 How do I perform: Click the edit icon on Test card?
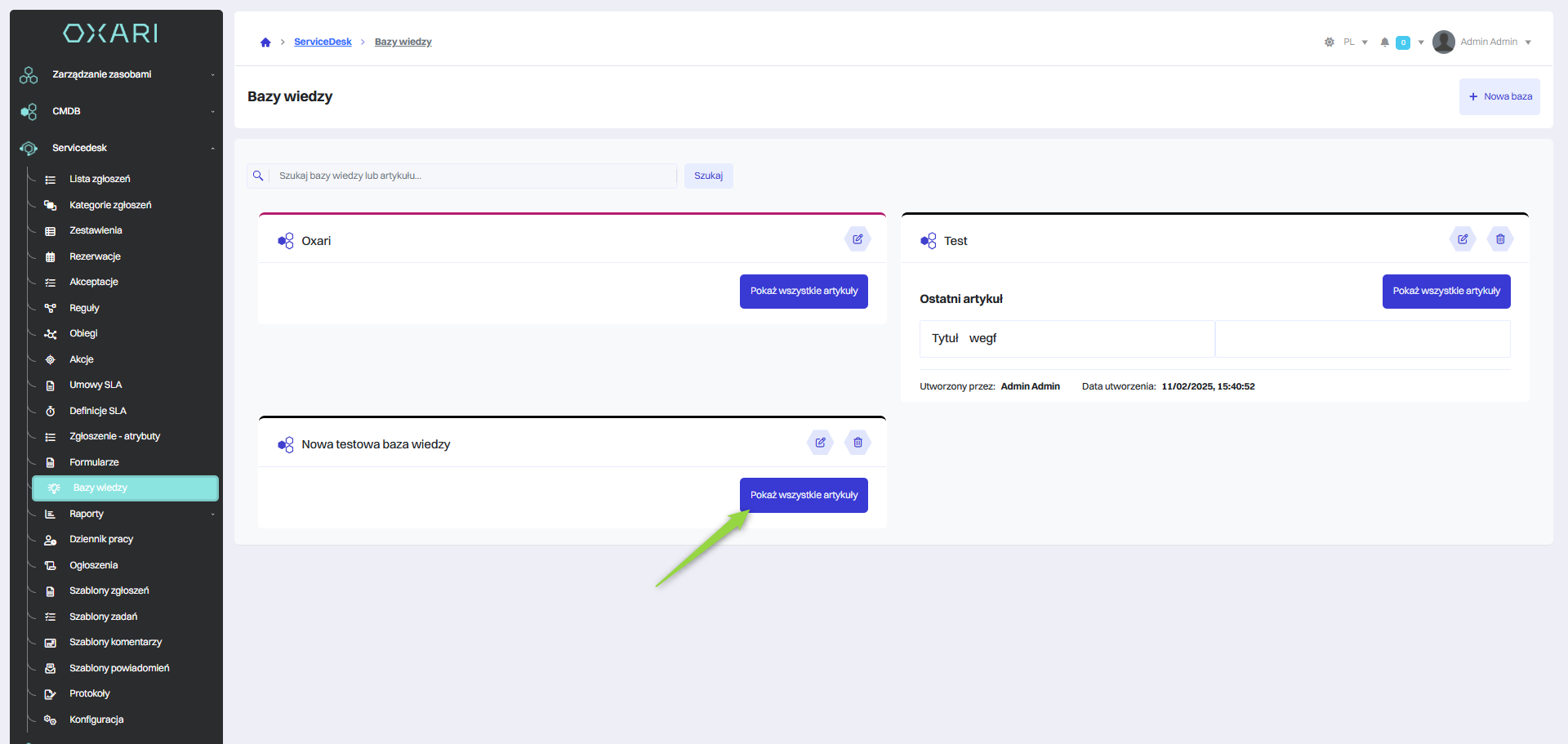pyautogui.click(x=1463, y=239)
